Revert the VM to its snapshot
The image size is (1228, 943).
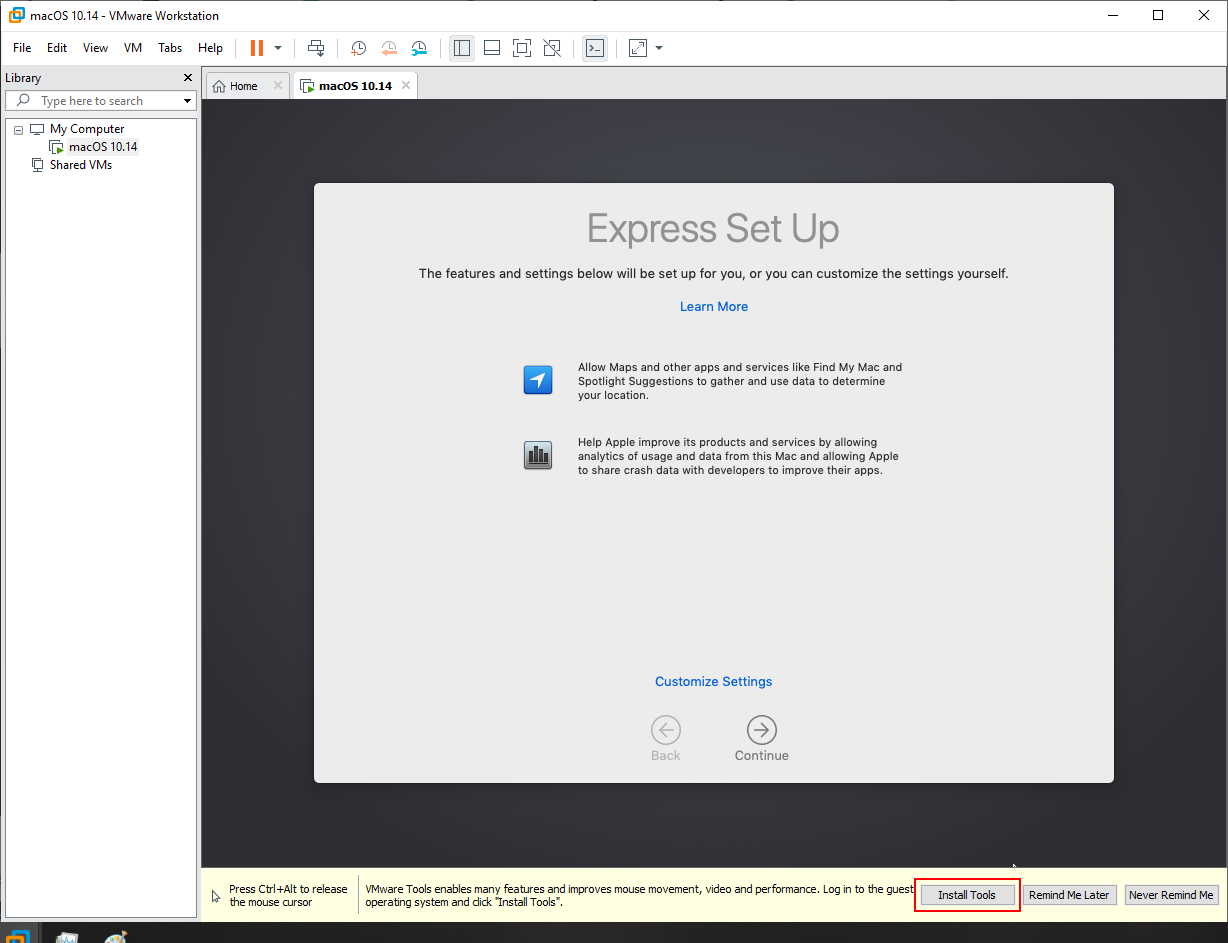388,47
